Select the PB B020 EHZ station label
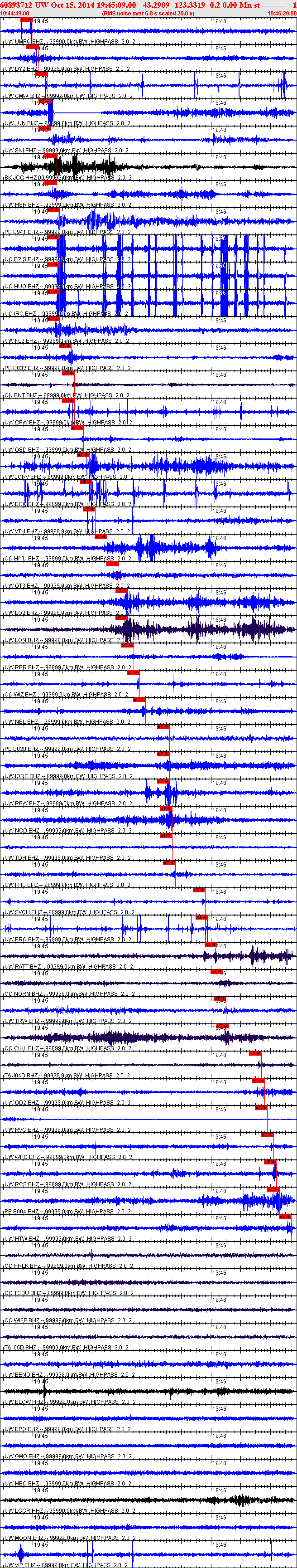The width and height of the screenshot is (297, 1568). click(x=67, y=749)
